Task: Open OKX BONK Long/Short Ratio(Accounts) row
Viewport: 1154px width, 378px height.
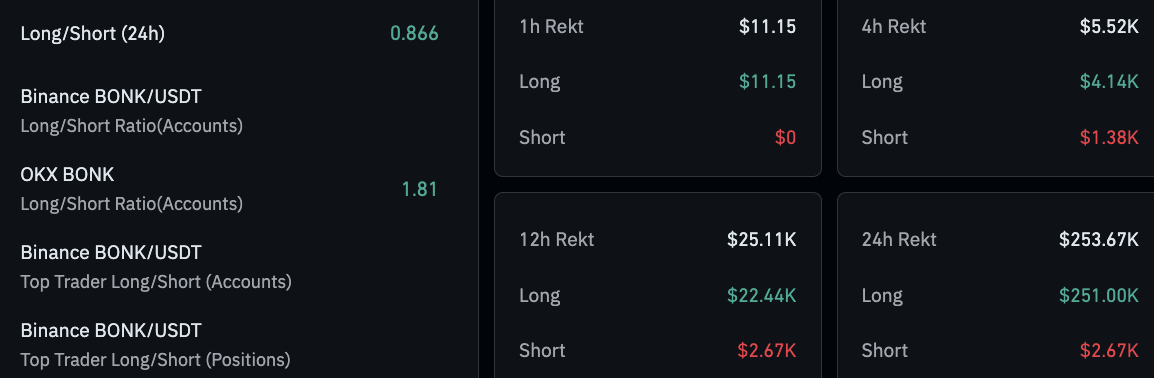Action: pyautogui.click(x=230, y=189)
